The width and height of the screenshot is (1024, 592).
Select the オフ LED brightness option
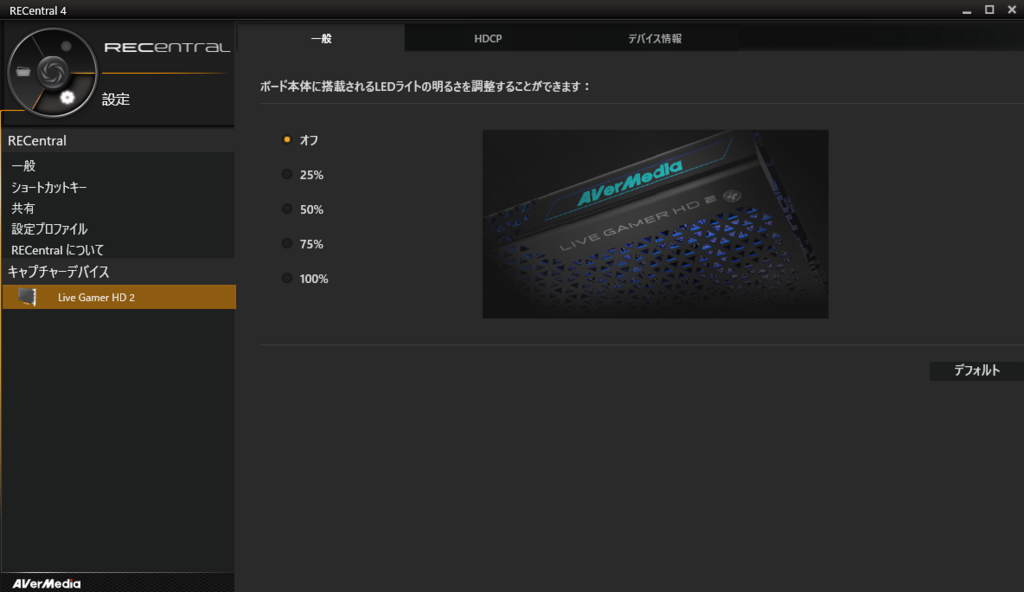coord(287,140)
